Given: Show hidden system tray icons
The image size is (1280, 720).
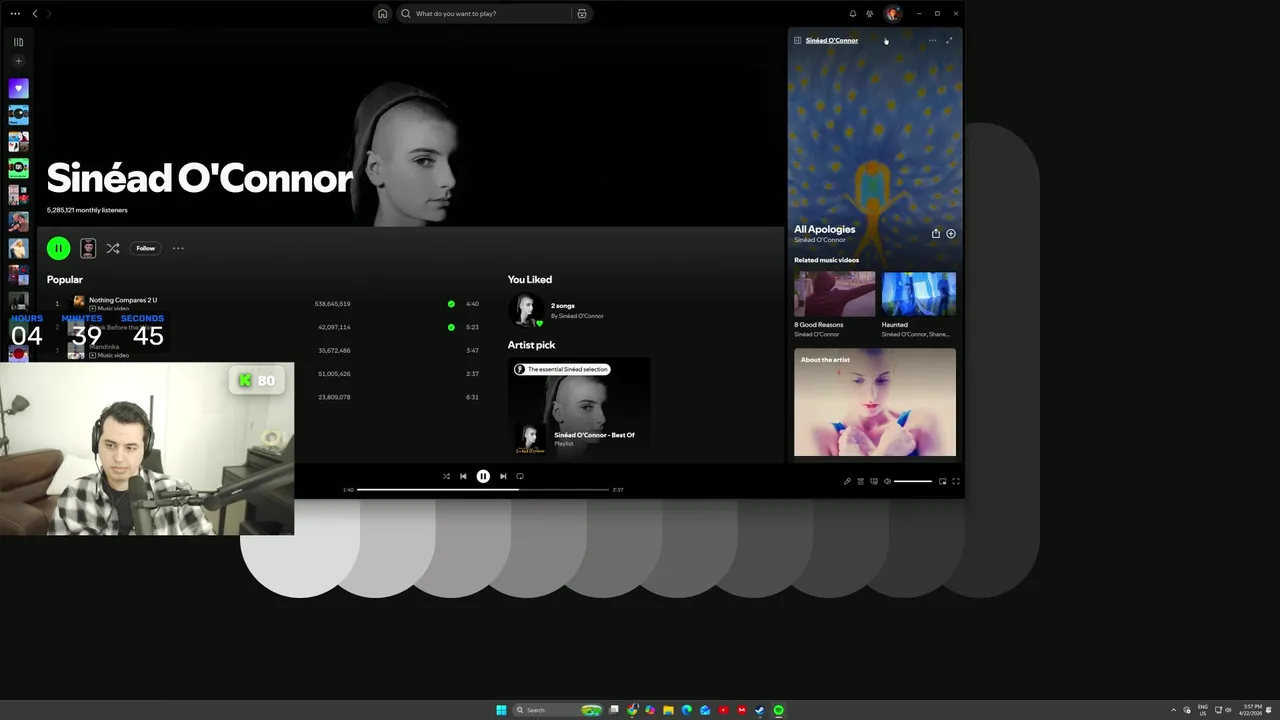Looking at the screenshot, I should [x=1174, y=710].
